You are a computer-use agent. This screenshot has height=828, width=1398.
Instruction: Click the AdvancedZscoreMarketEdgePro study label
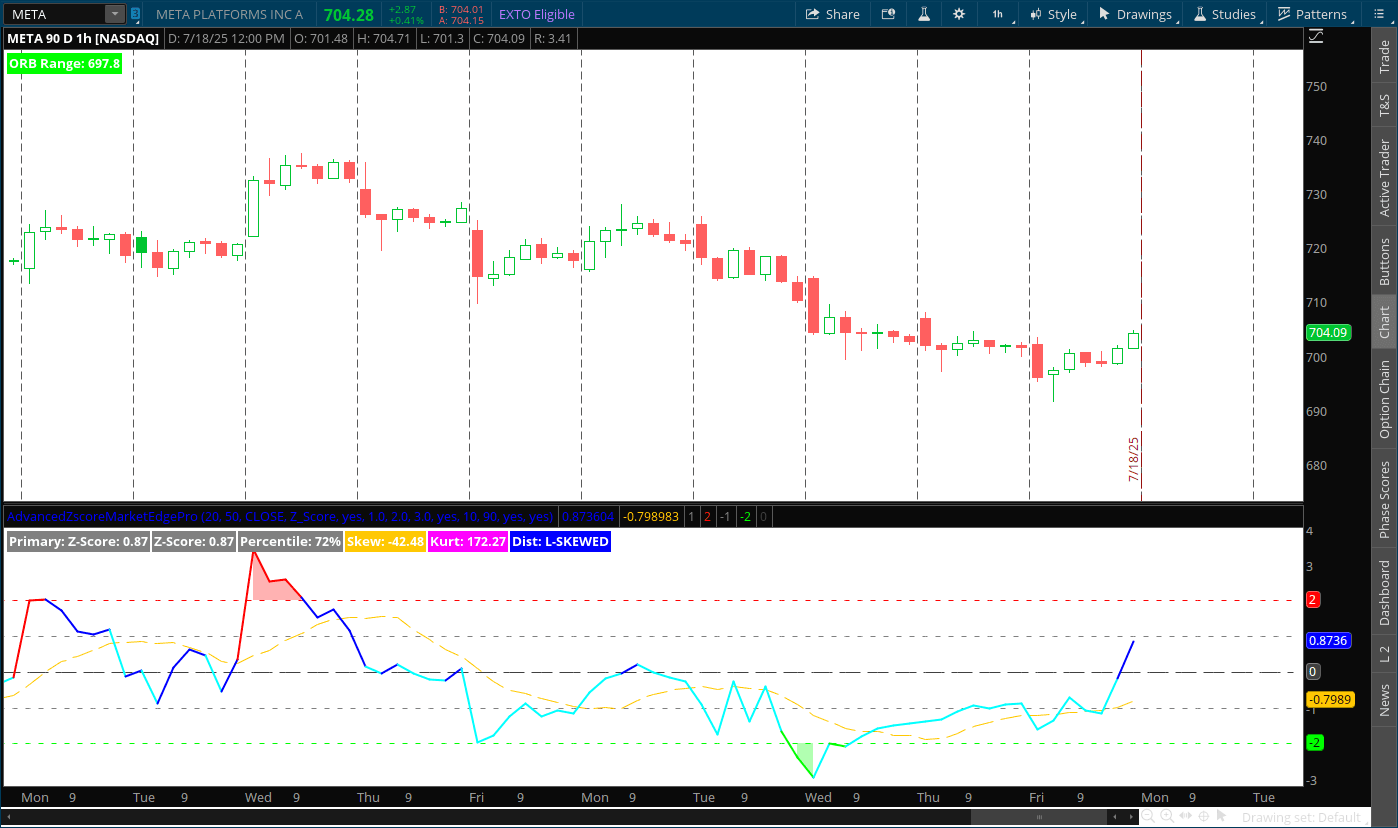click(x=100, y=516)
